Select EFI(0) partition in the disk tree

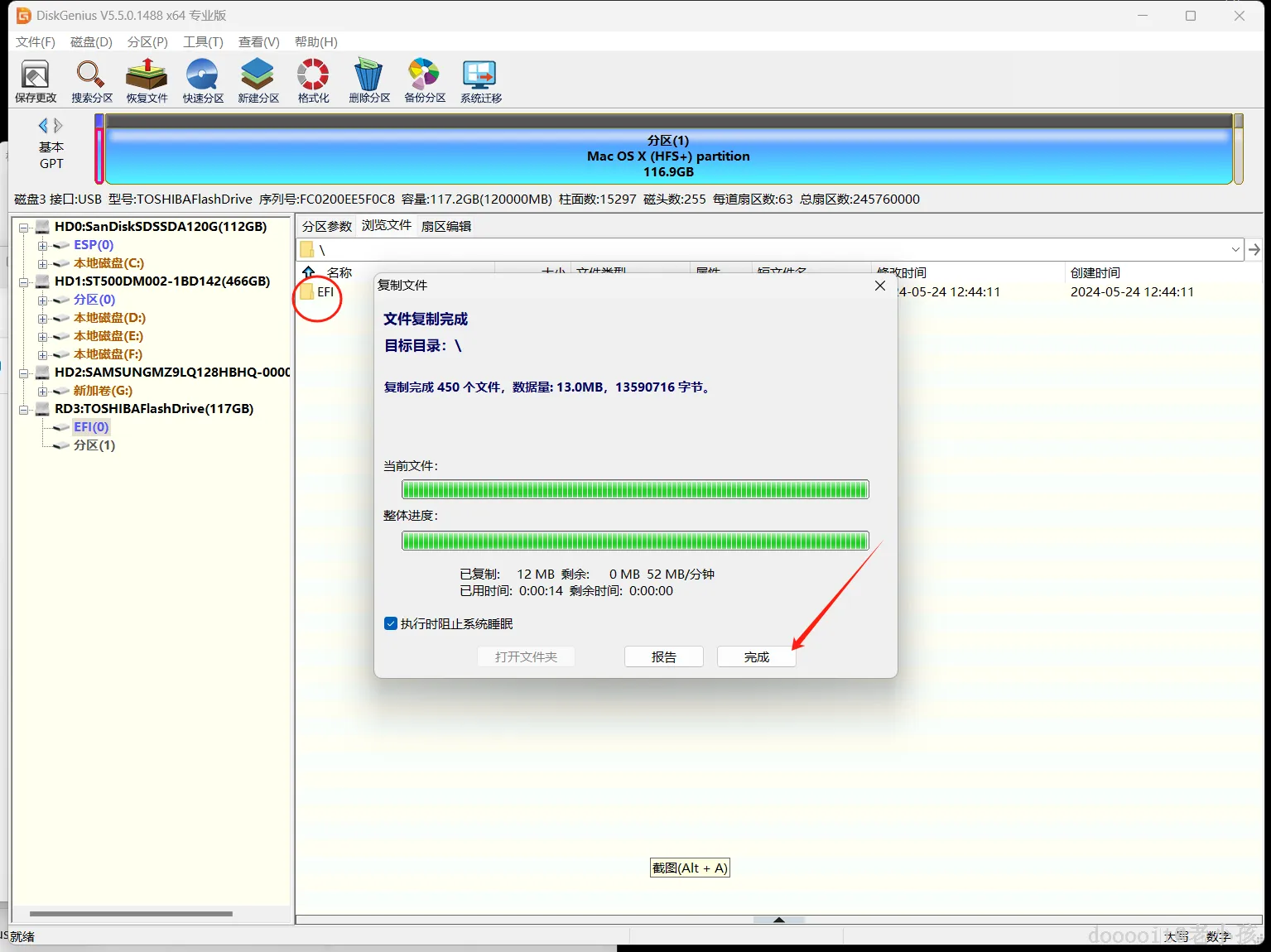point(91,427)
